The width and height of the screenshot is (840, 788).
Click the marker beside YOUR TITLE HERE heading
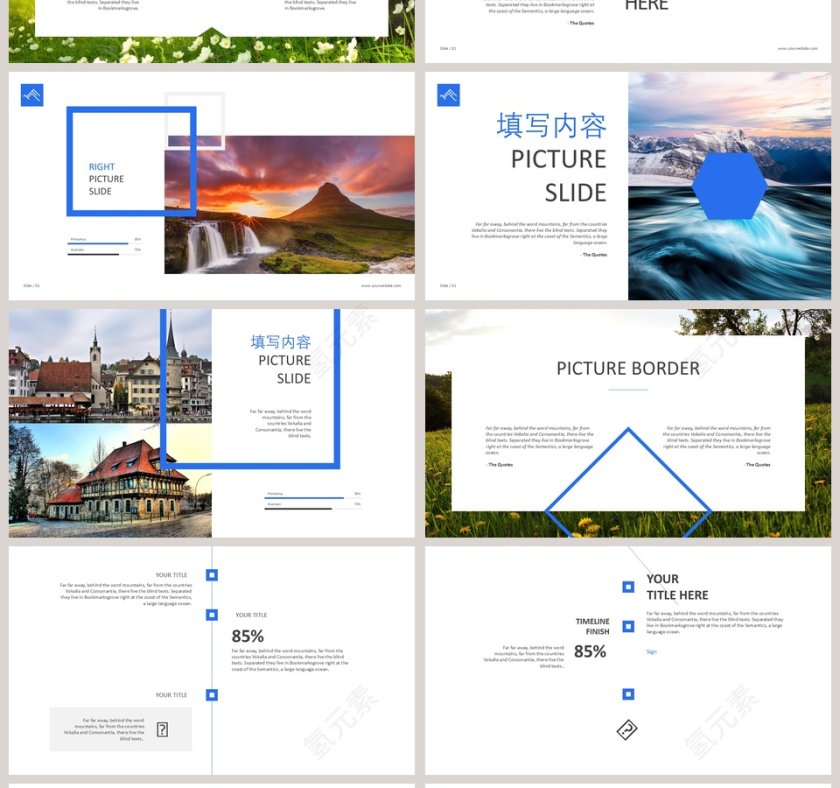click(628, 587)
